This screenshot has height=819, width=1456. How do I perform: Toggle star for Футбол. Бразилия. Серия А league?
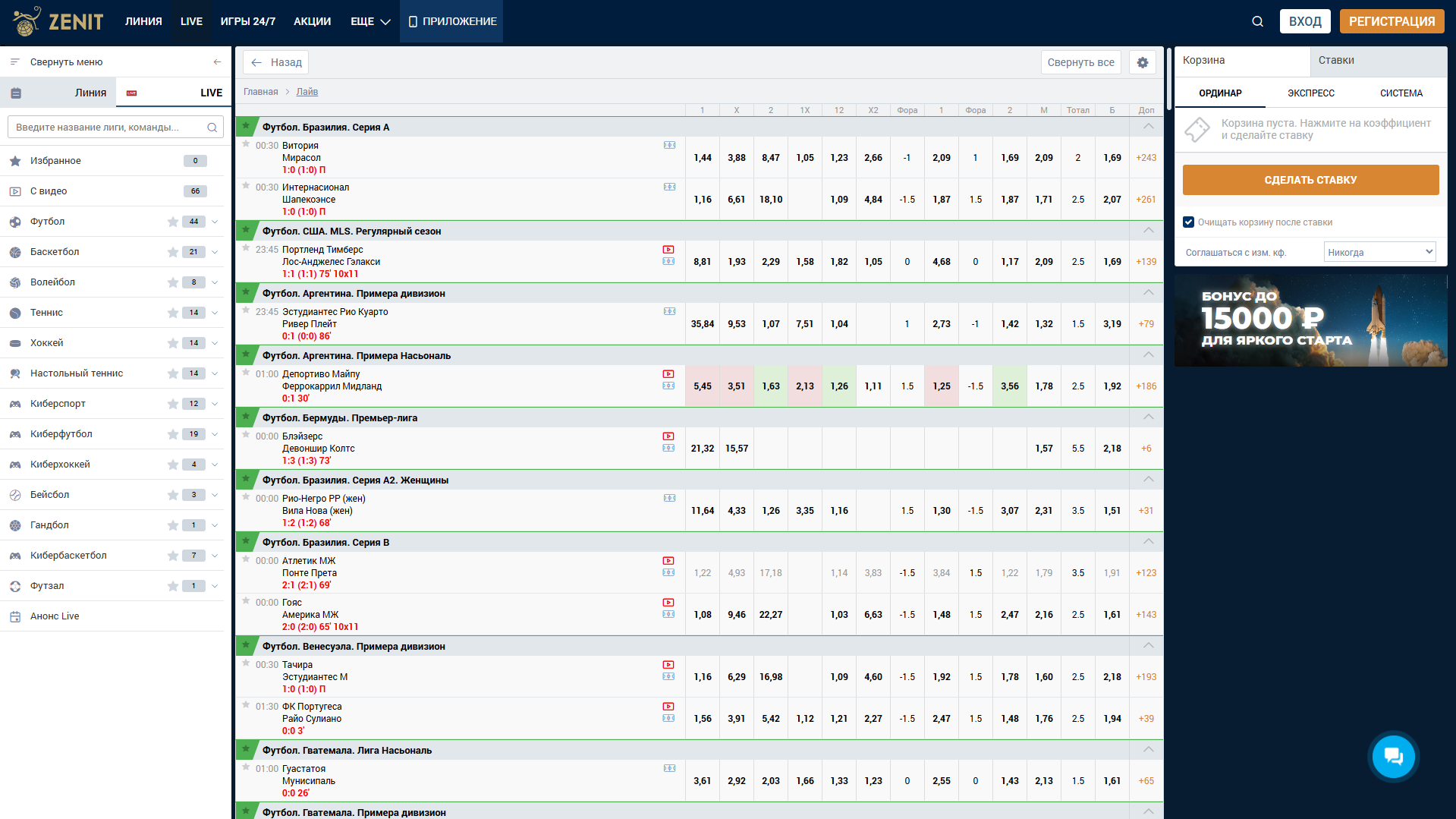[x=246, y=126]
